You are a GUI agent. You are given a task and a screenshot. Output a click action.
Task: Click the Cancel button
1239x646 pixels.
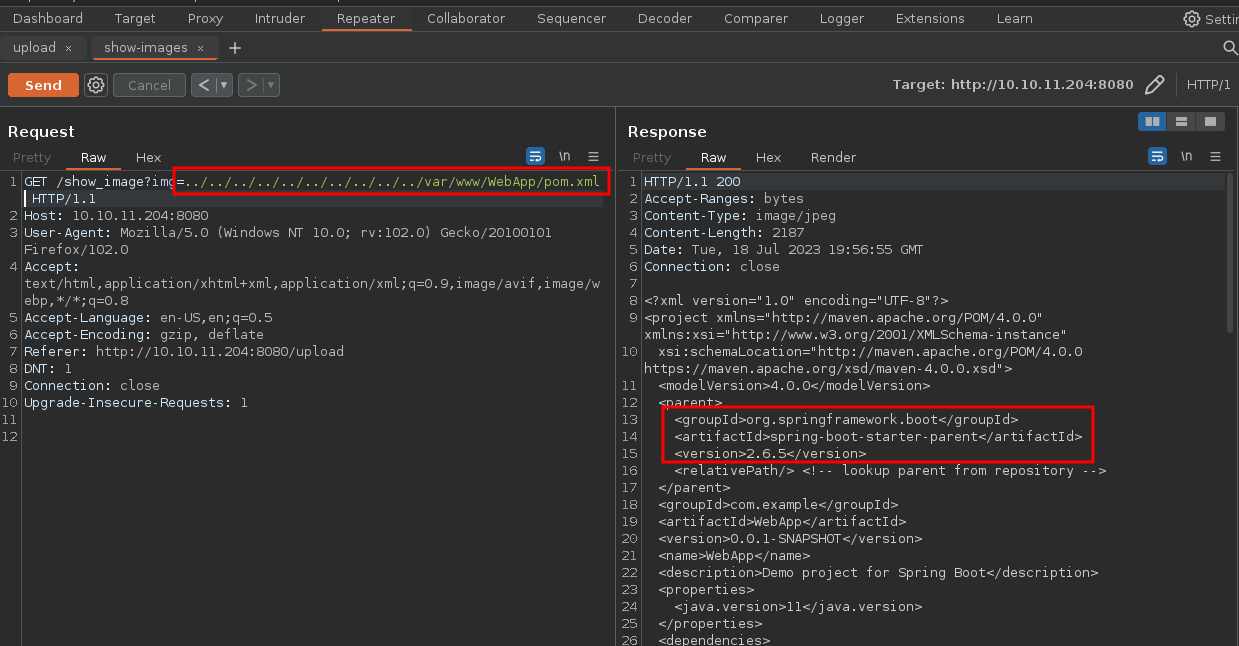tap(149, 85)
